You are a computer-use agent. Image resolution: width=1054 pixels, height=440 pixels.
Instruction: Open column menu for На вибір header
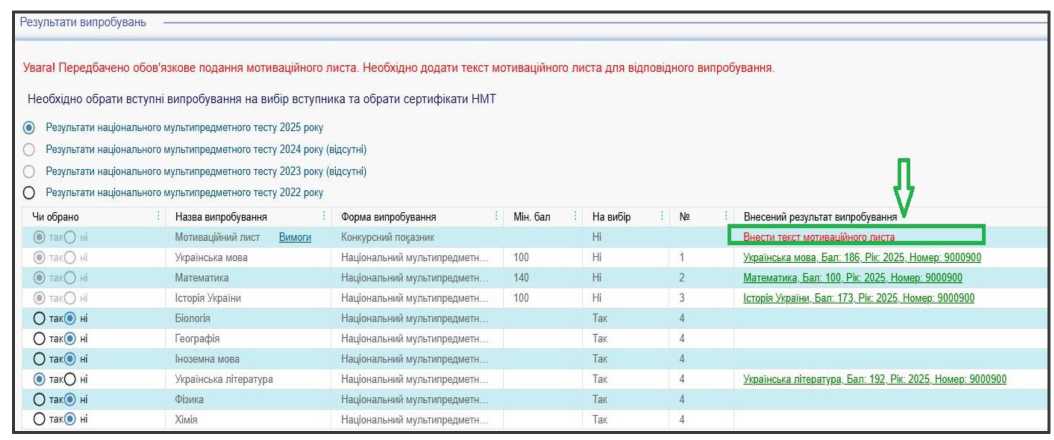pos(661,216)
